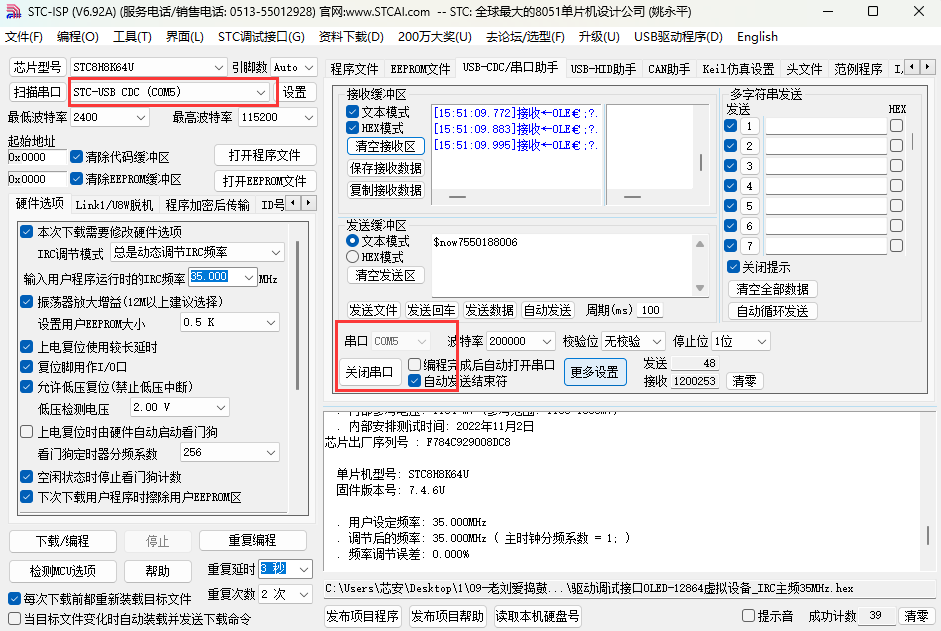This screenshot has width=941, height=631.
Task: Select HEX模式 radio in the send buffer
Action: click(353, 257)
